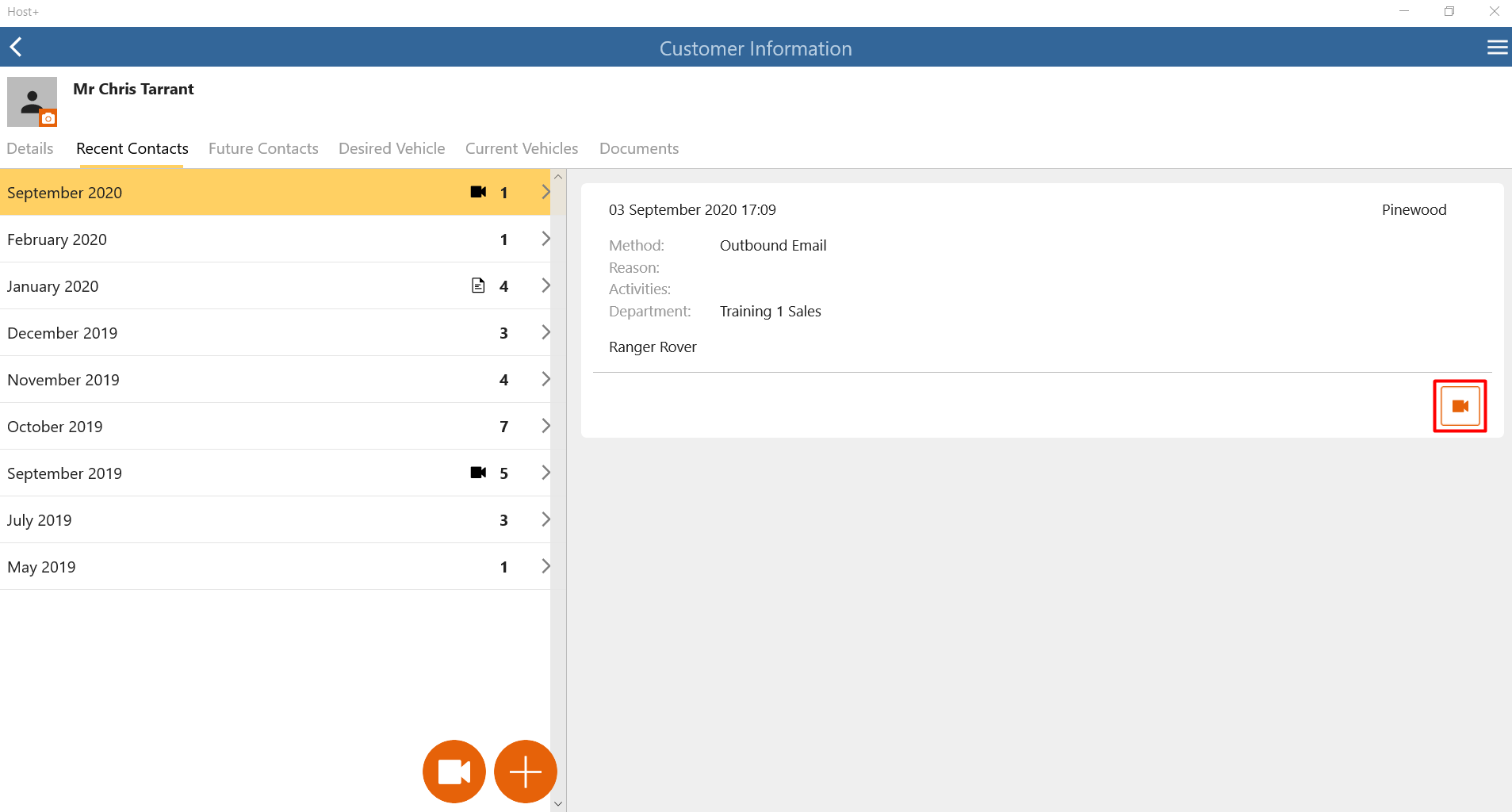Screen dimensions: 1512x812
Task: Click document icon on January 2020 row
Action: tap(478, 285)
